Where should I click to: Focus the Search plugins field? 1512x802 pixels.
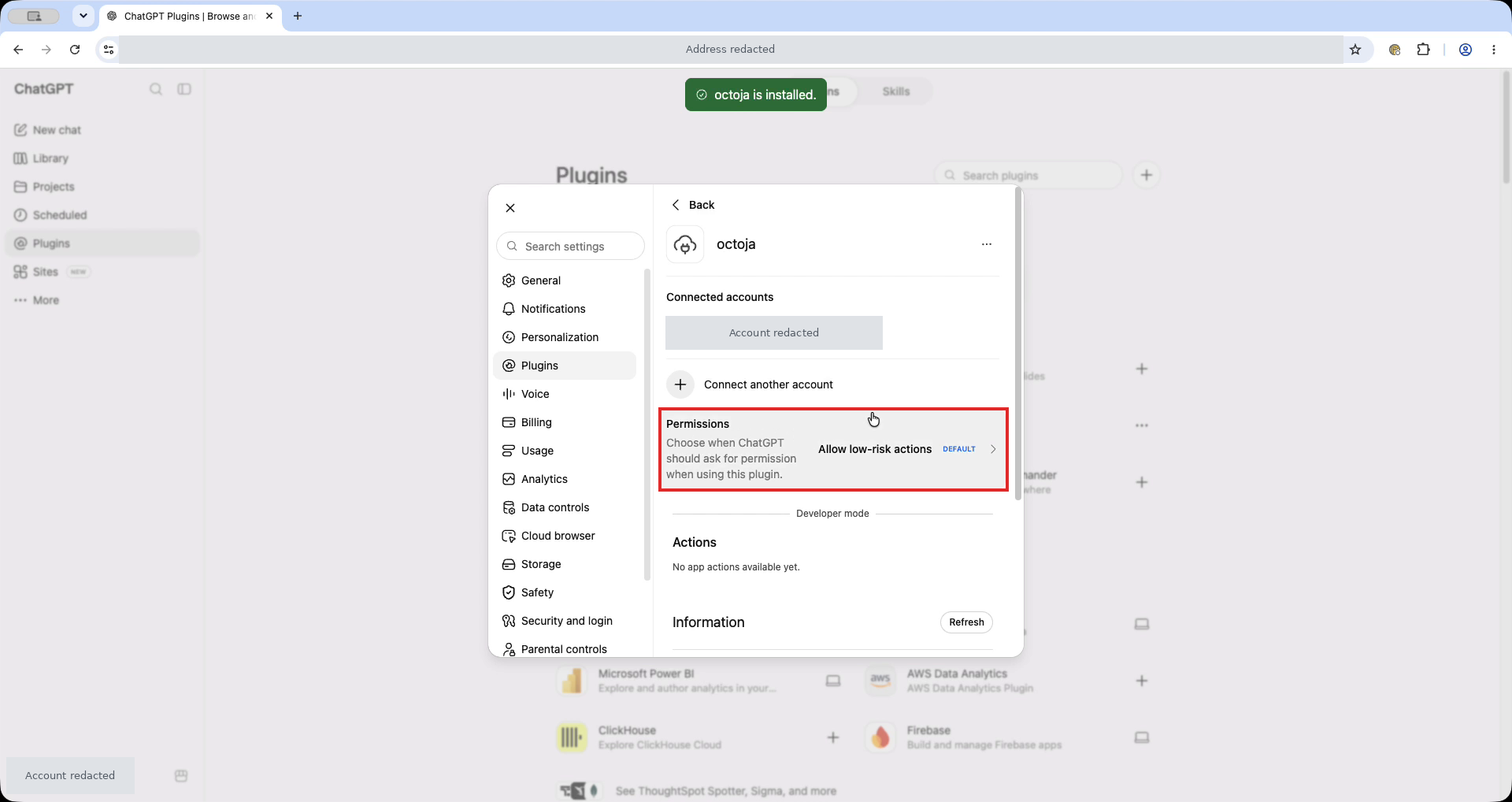click(1028, 175)
